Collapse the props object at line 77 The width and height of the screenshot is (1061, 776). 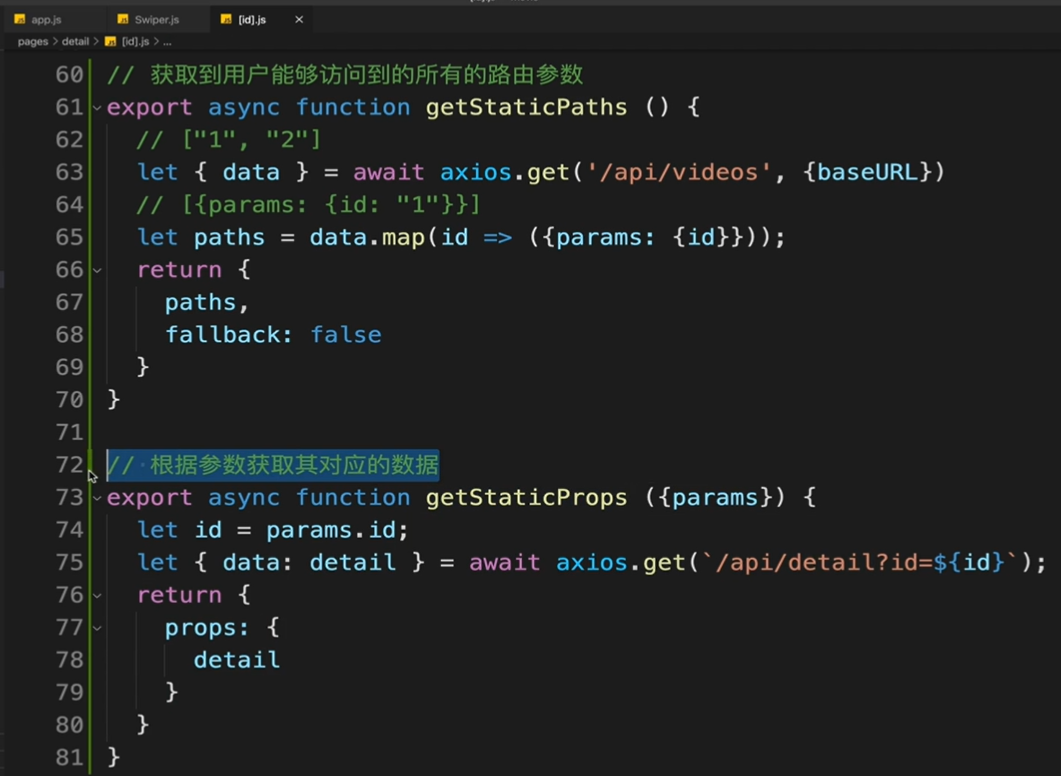pyautogui.click(x=97, y=628)
